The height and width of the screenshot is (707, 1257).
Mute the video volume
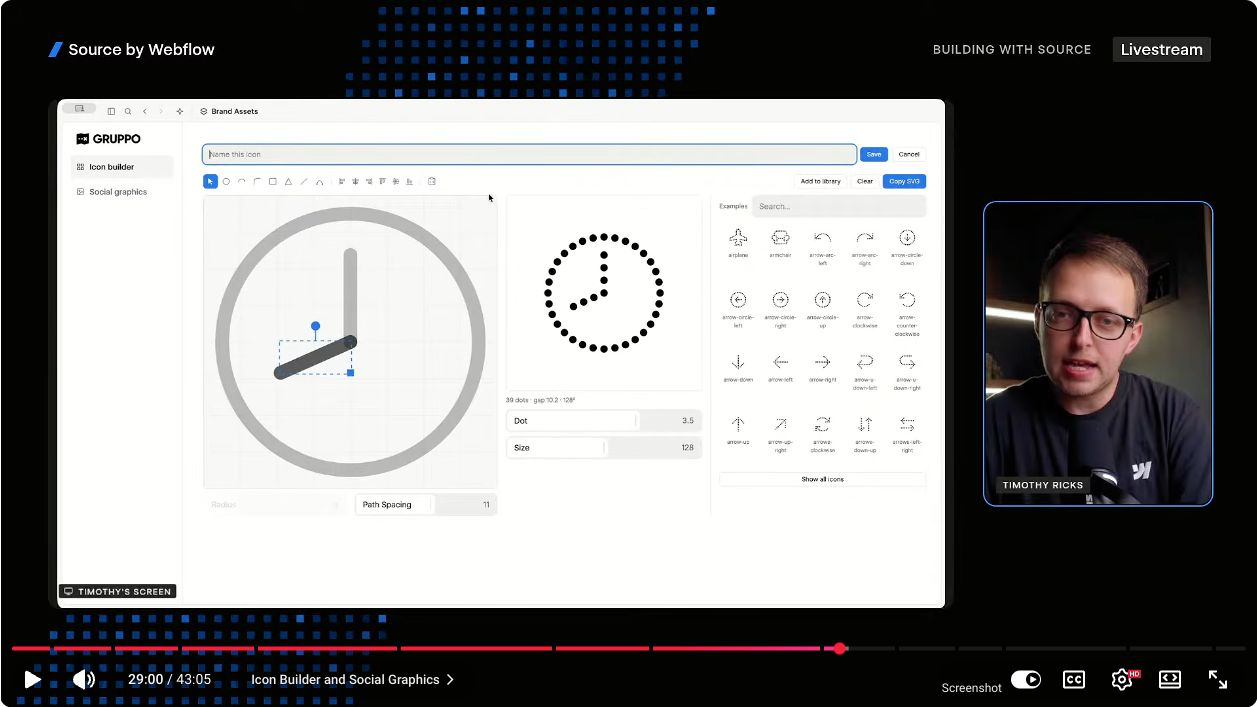pos(84,679)
